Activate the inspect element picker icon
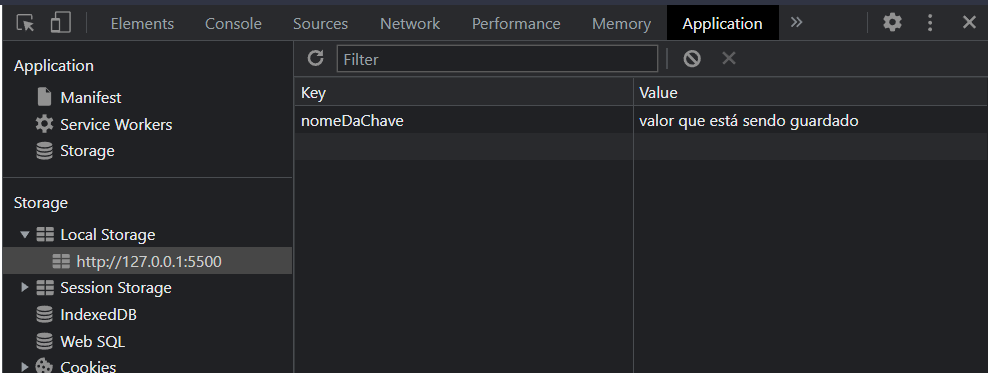The width and height of the screenshot is (988, 373). (25, 23)
